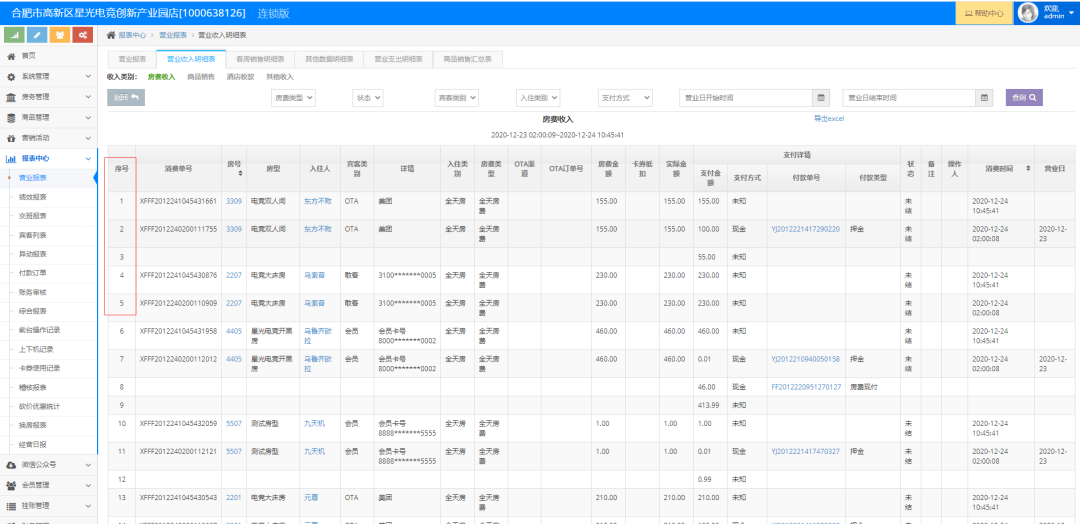This screenshot has width=1080, height=524.
Task: Focus the 营业日结束时间 input field
Action: coord(909,98)
